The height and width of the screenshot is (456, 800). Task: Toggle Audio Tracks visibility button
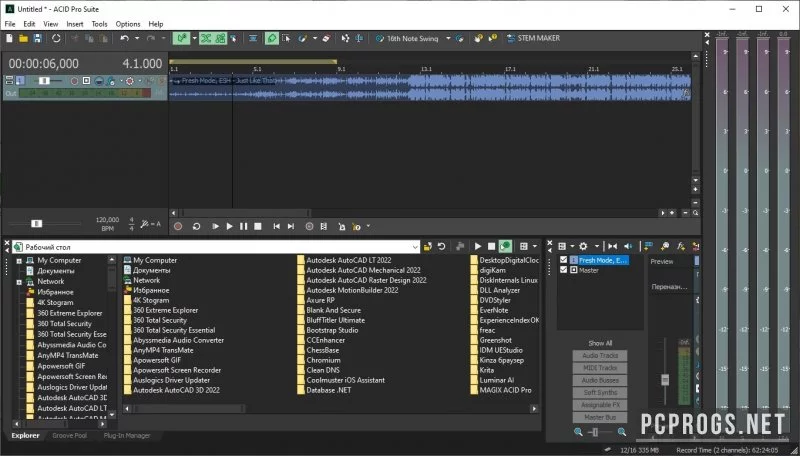click(x=600, y=356)
